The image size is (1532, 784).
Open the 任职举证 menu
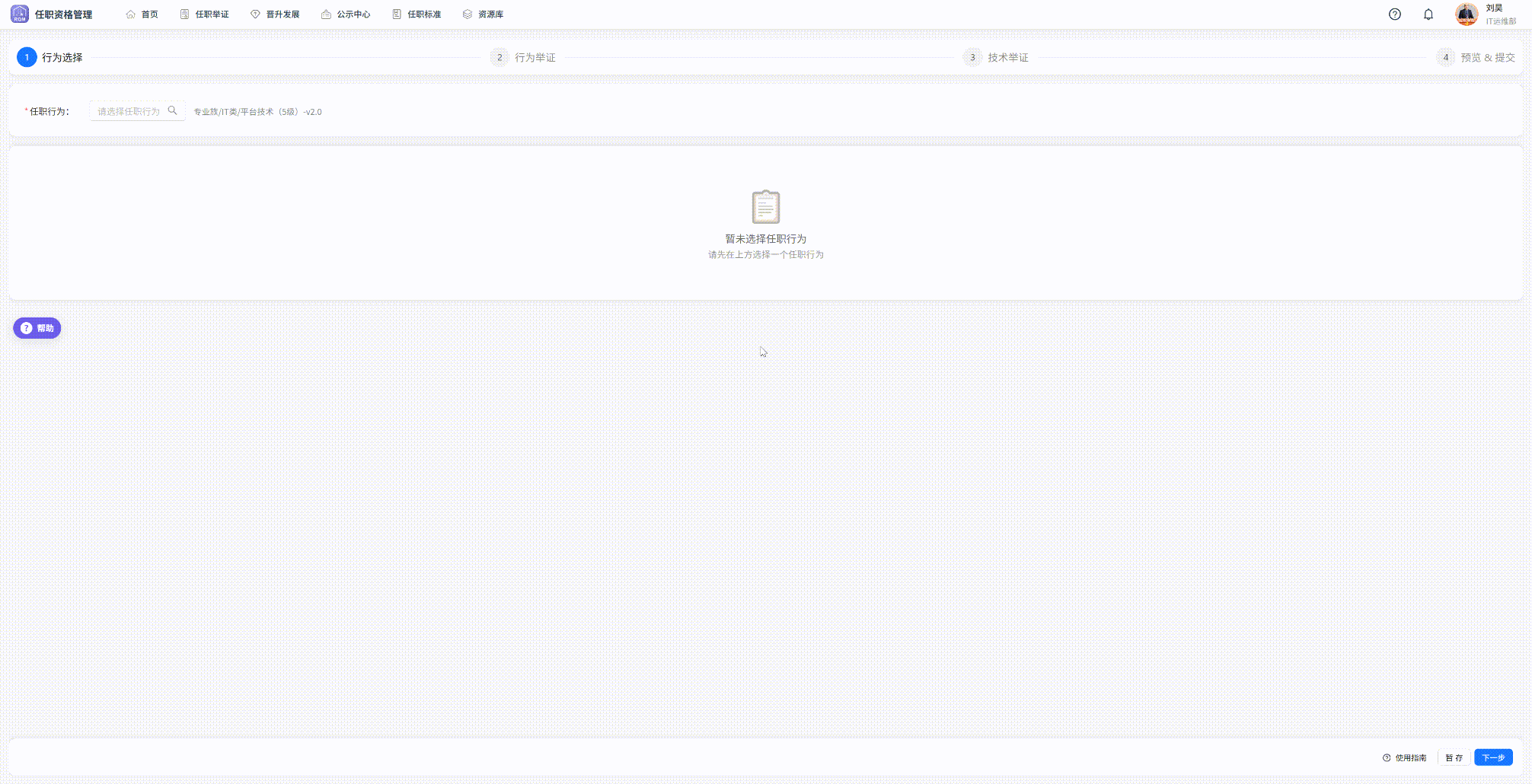point(205,14)
